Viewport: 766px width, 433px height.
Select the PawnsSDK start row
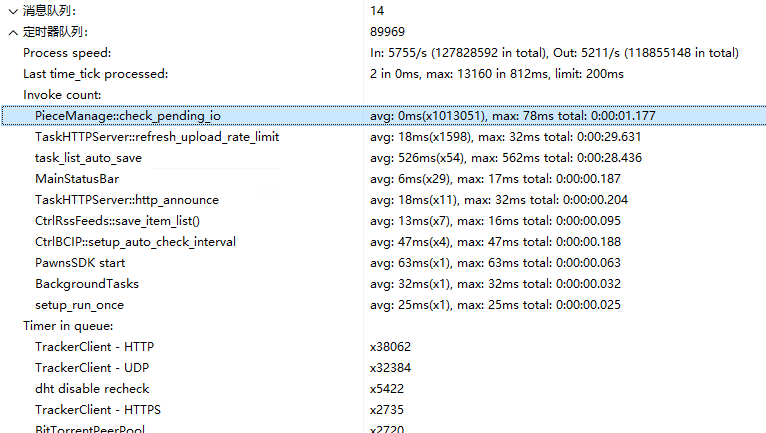coord(383,263)
